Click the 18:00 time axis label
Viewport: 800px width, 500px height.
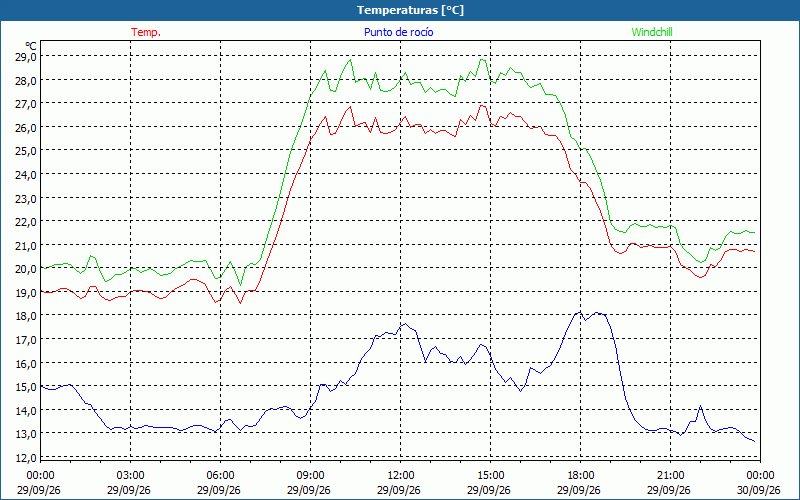point(581,476)
